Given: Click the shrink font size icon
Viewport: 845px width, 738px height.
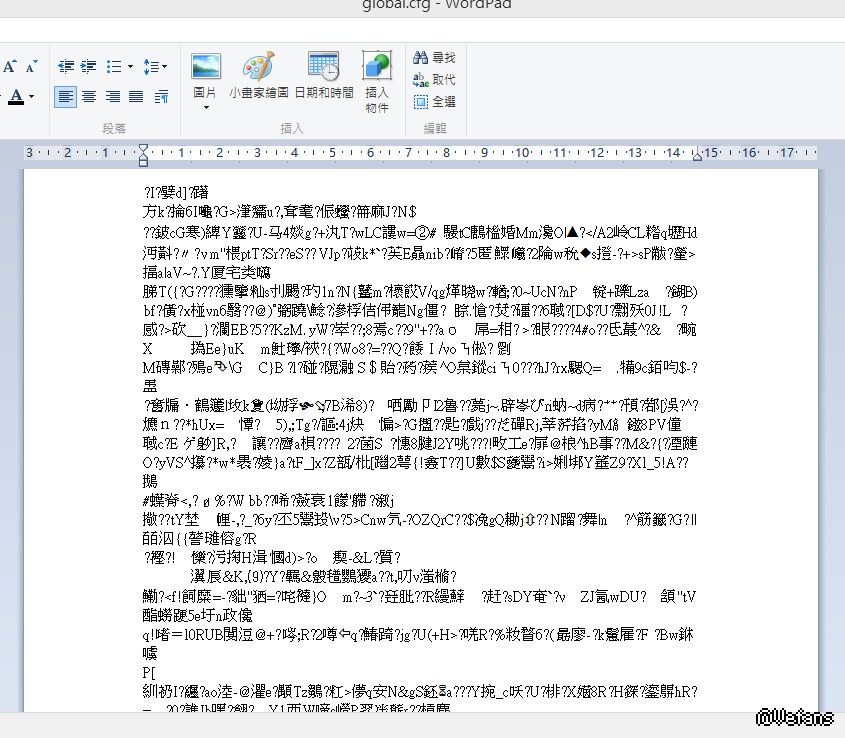Looking at the screenshot, I should pyautogui.click(x=31, y=66).
